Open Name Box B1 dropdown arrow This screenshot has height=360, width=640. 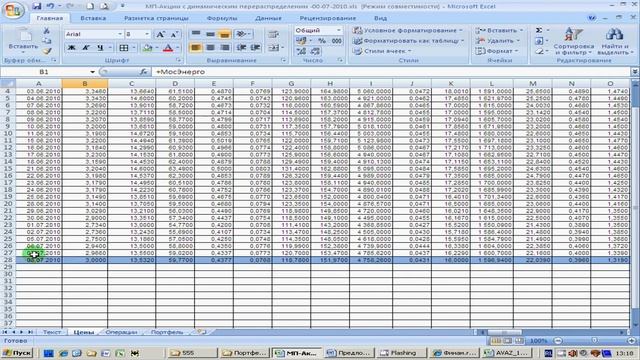point(93,72)
